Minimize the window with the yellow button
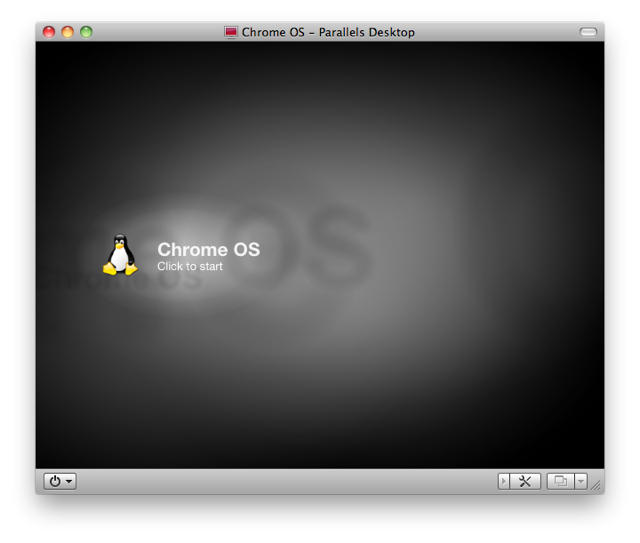Screen dimensions: 640x543 pos(68,32)
